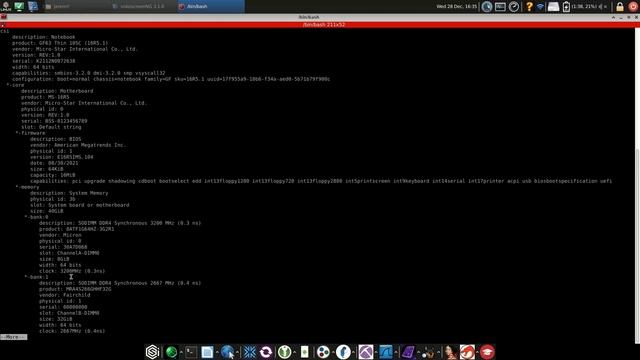This screenshot has height=360, width=640.
Task: Click 'vendor: American Megatrends Inc.' line
Action: (78, 145)
